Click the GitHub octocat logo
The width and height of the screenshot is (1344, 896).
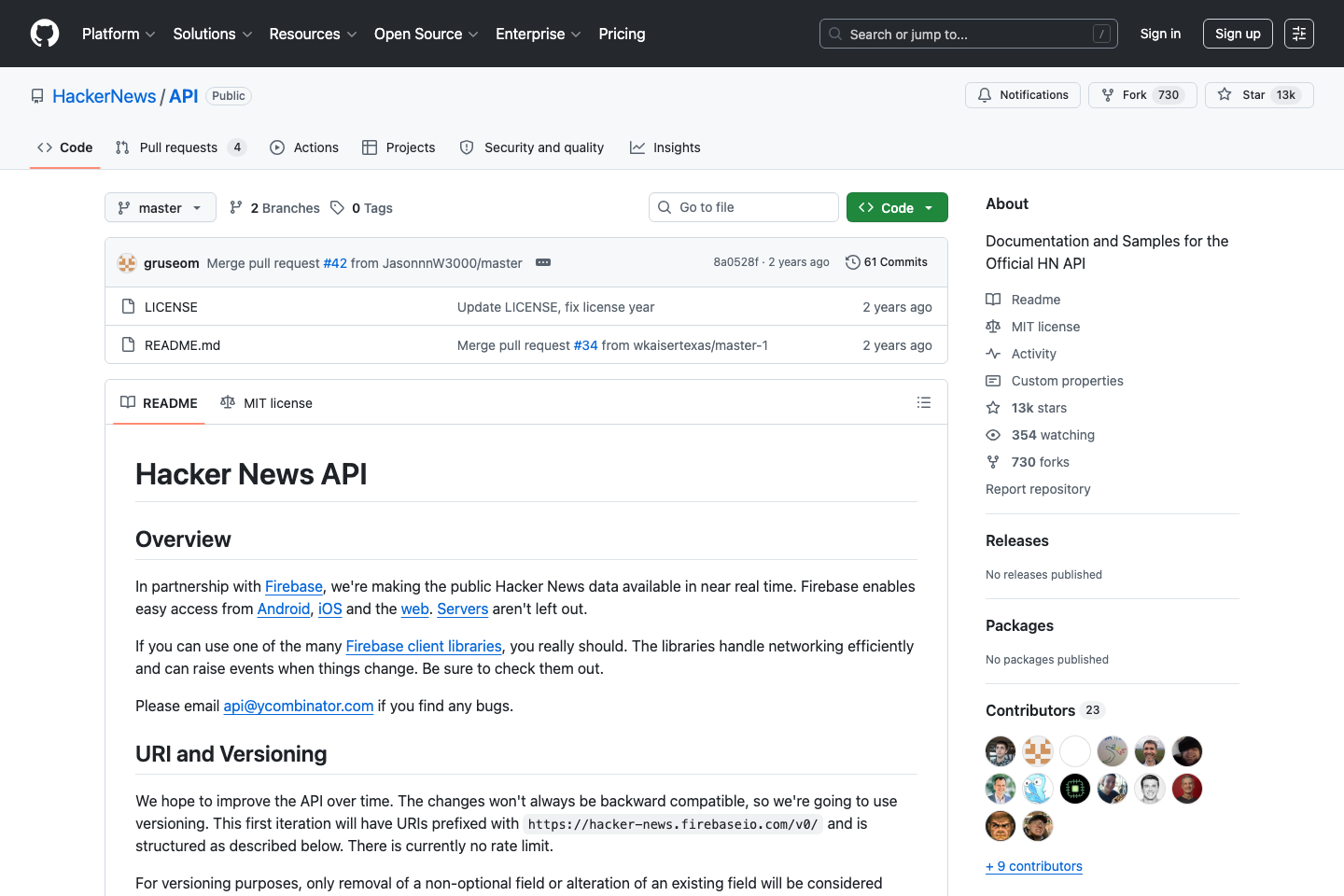44,34
